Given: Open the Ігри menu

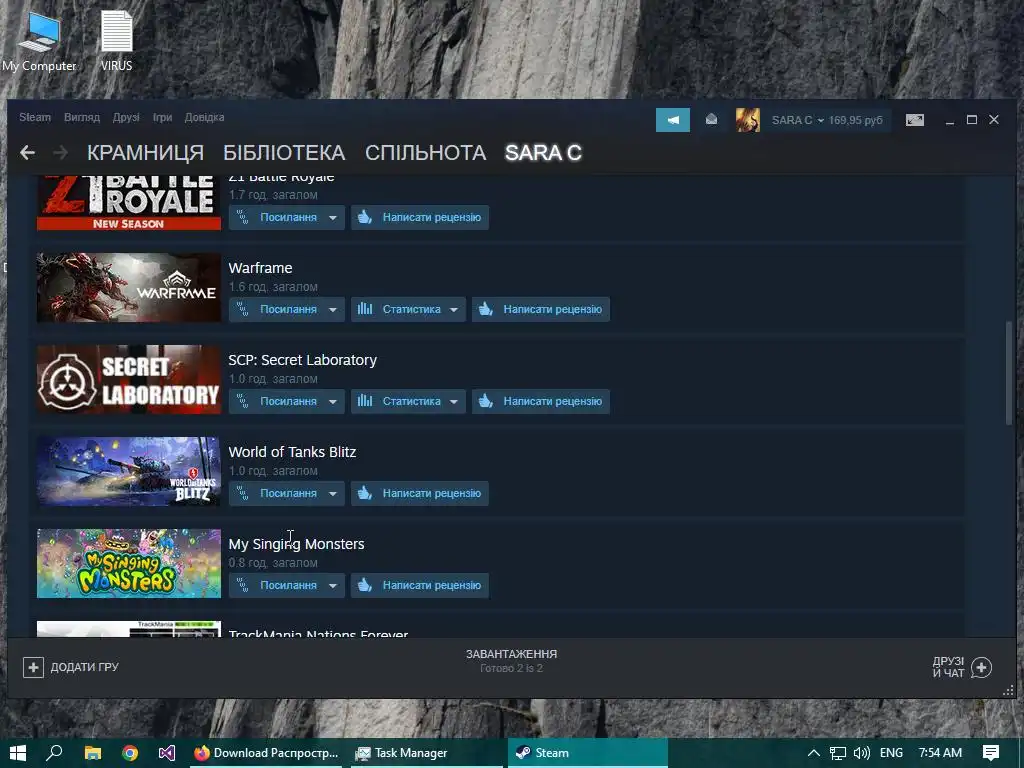Looking at the screenshot, I should (x=163, y=118).
